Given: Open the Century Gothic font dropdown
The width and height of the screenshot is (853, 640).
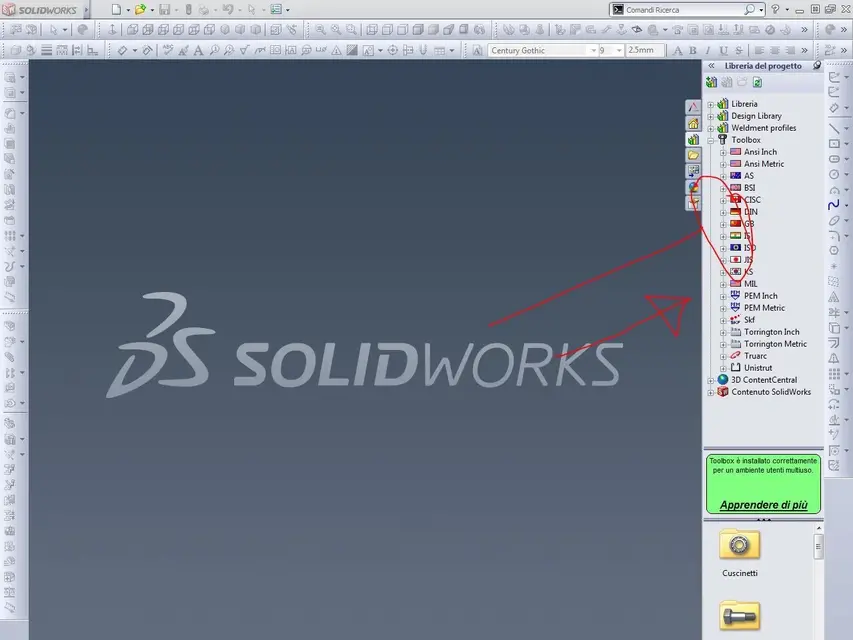Looking at the screenshot, I should click(593, 51).
